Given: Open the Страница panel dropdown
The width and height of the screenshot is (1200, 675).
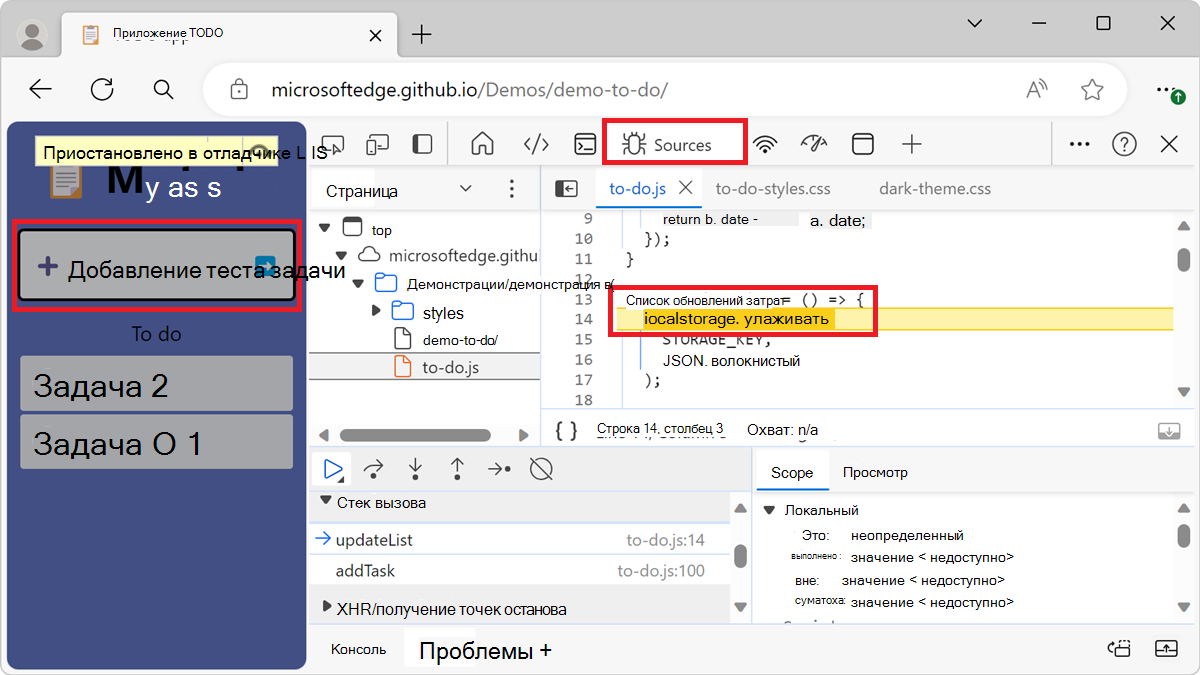Looking at the screenshot, I should (464, 188).
